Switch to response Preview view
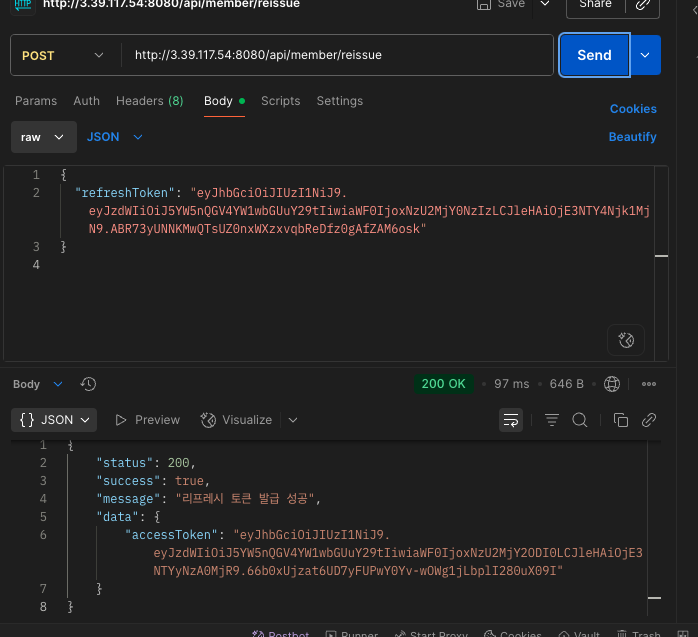Image resolution: width=698 pixels, height=637 pixels. click(x=147, y=420)
